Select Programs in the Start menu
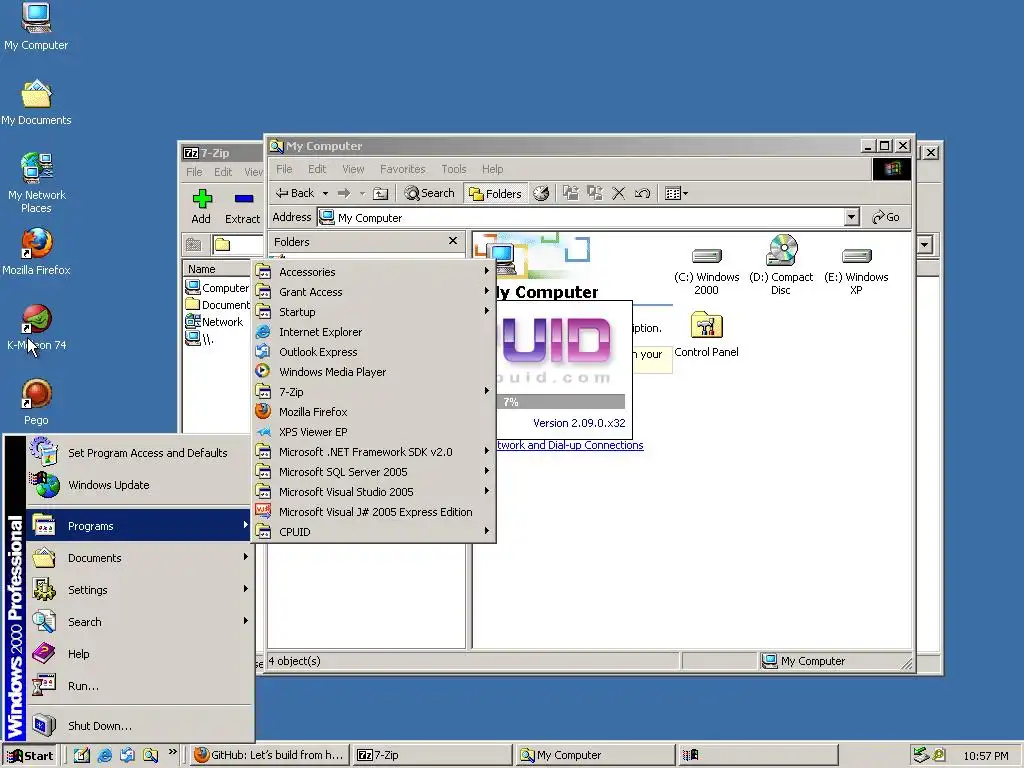This screenshot has height=768, width=1024. click(x=139, y=526)
